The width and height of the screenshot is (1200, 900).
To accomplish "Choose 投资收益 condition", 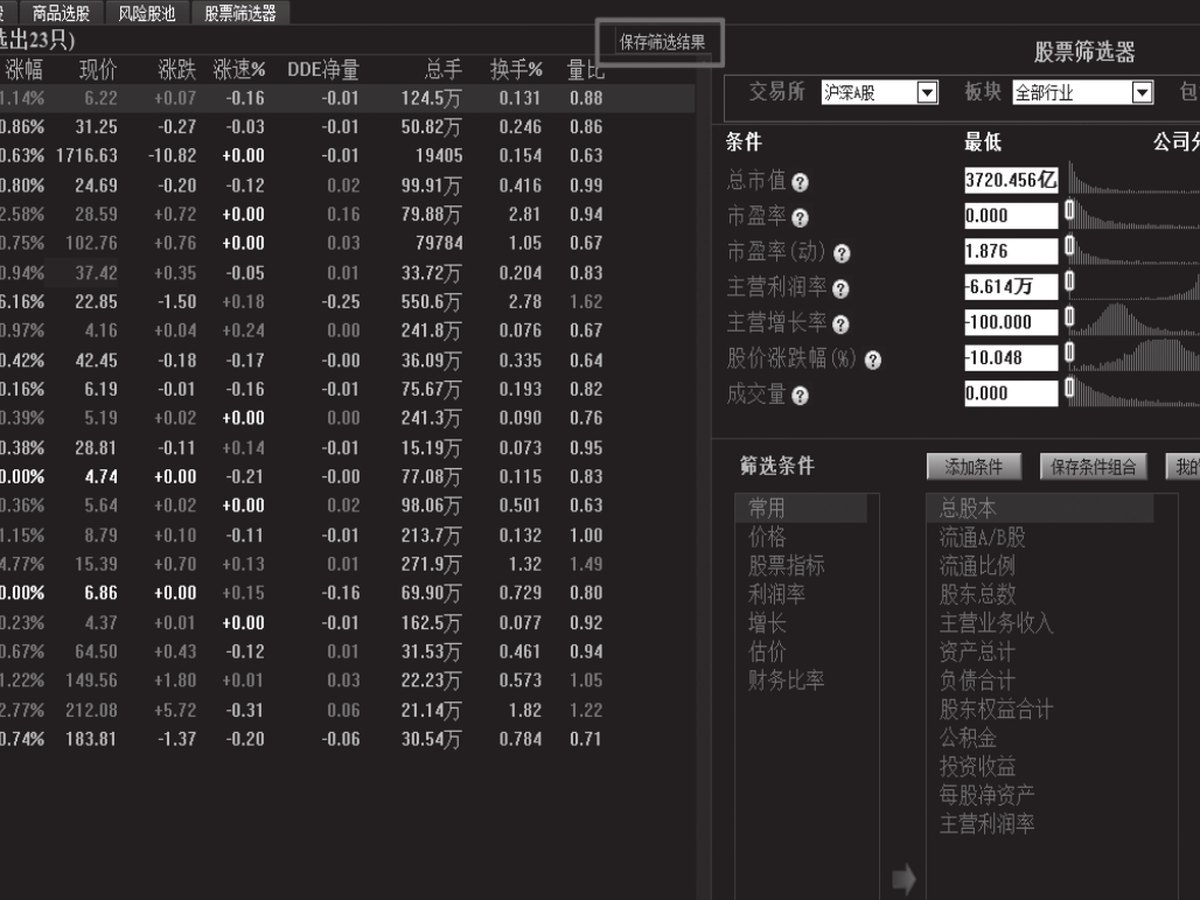I will pyautogui.click(x=978, y=767).
